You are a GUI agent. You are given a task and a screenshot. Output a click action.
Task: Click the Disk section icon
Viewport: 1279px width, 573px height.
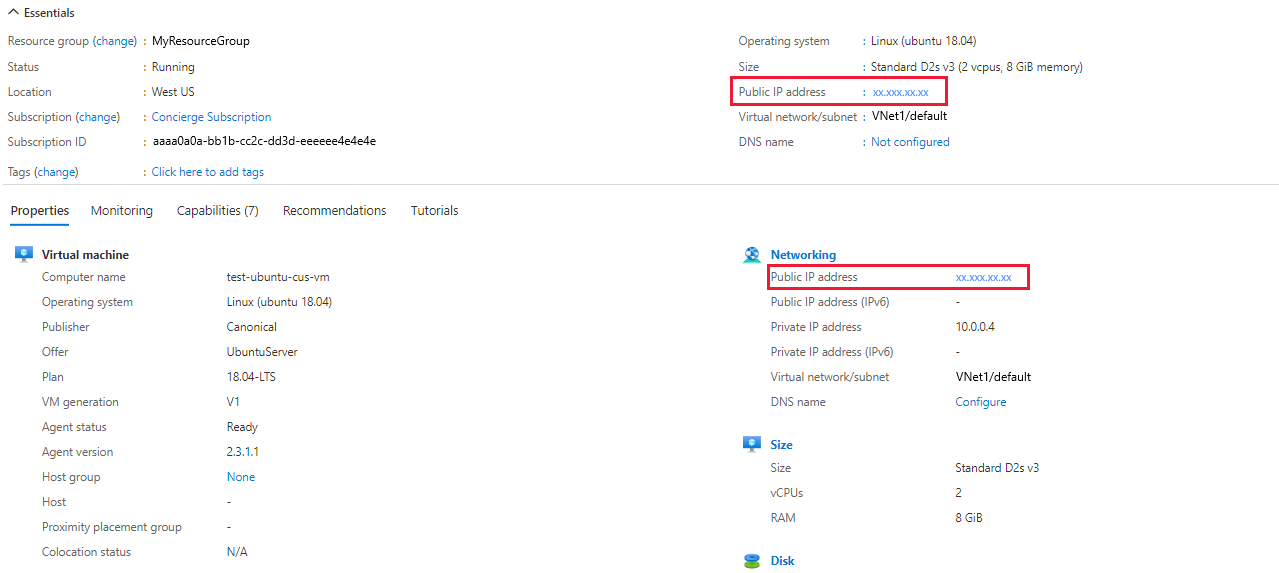pos(752,561)
